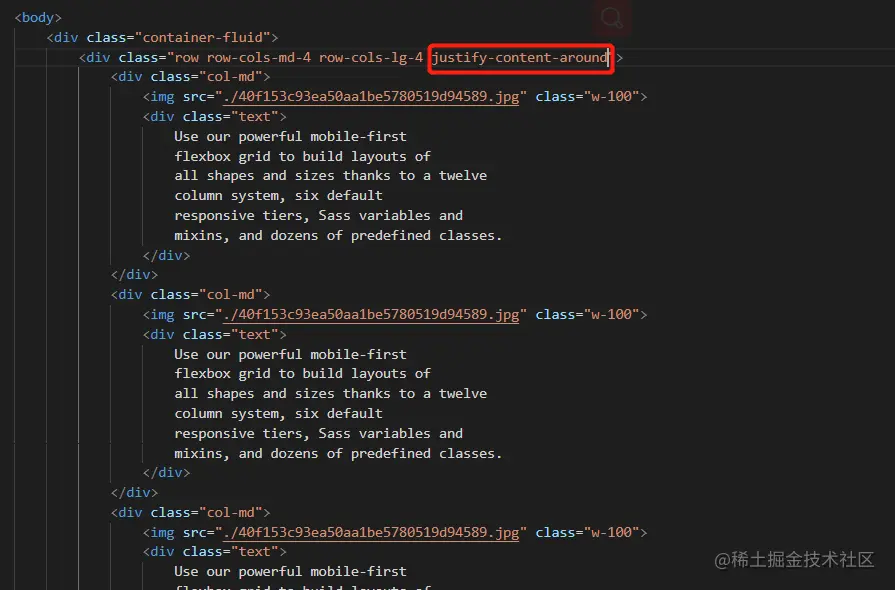Click the w-100 class on the first img tag

pyautogui.click(x=612, y=96)
